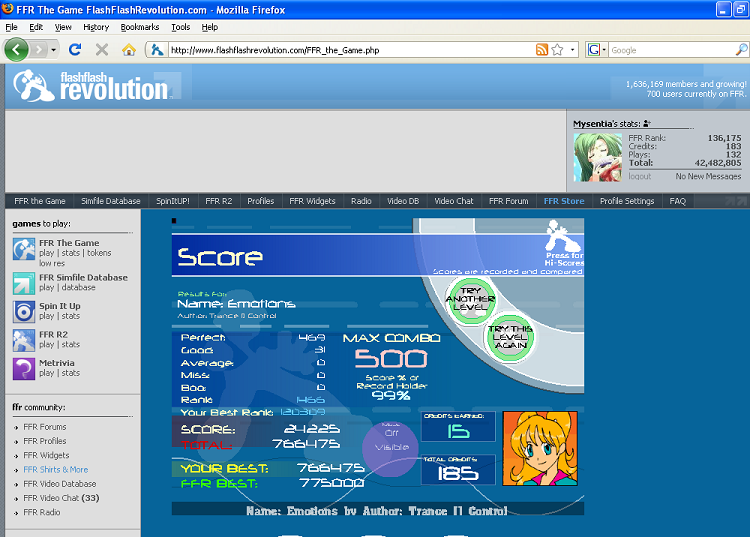Click the Google search input field
Viewport: 750px width, 537px height.
[x=675, y=49]
